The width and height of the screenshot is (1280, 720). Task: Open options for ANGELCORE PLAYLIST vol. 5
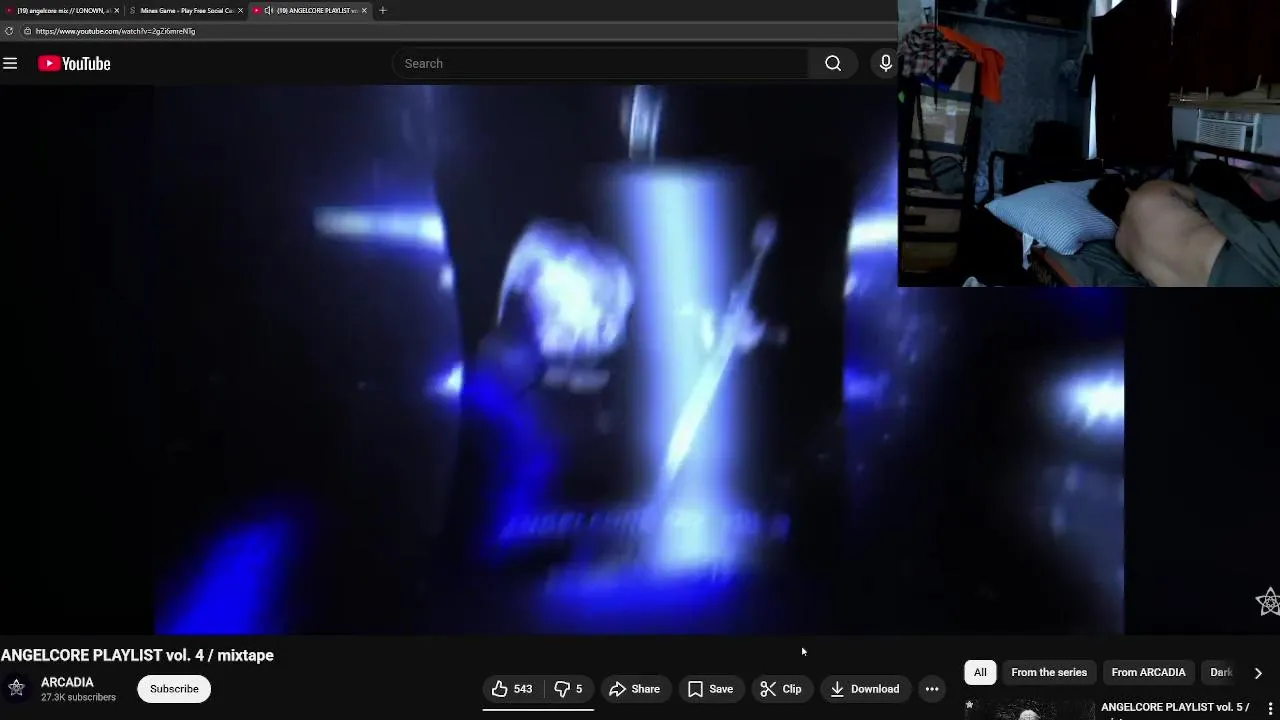(x=1271, y=709)
